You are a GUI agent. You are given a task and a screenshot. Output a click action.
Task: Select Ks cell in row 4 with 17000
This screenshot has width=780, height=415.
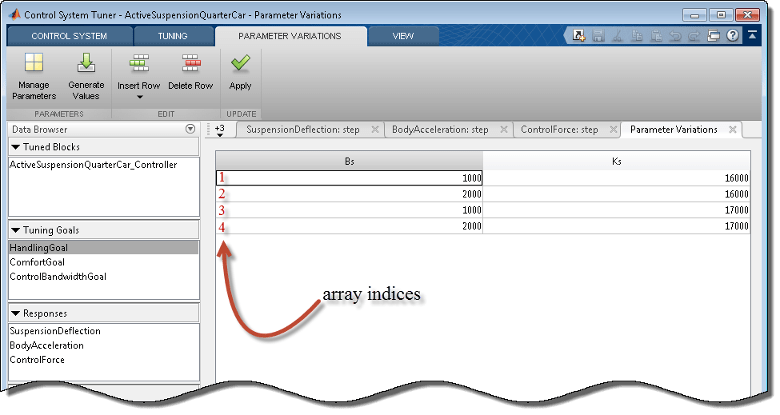coord(616,226)
